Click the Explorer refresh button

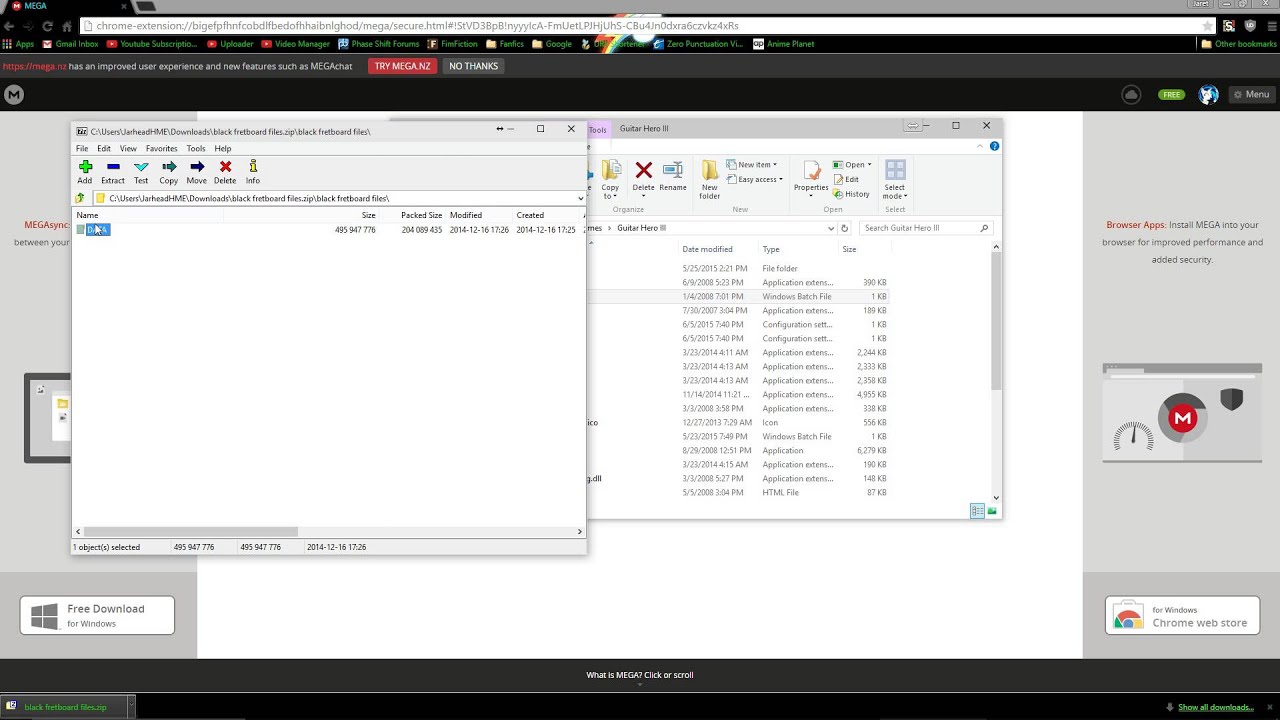[844, 228]
